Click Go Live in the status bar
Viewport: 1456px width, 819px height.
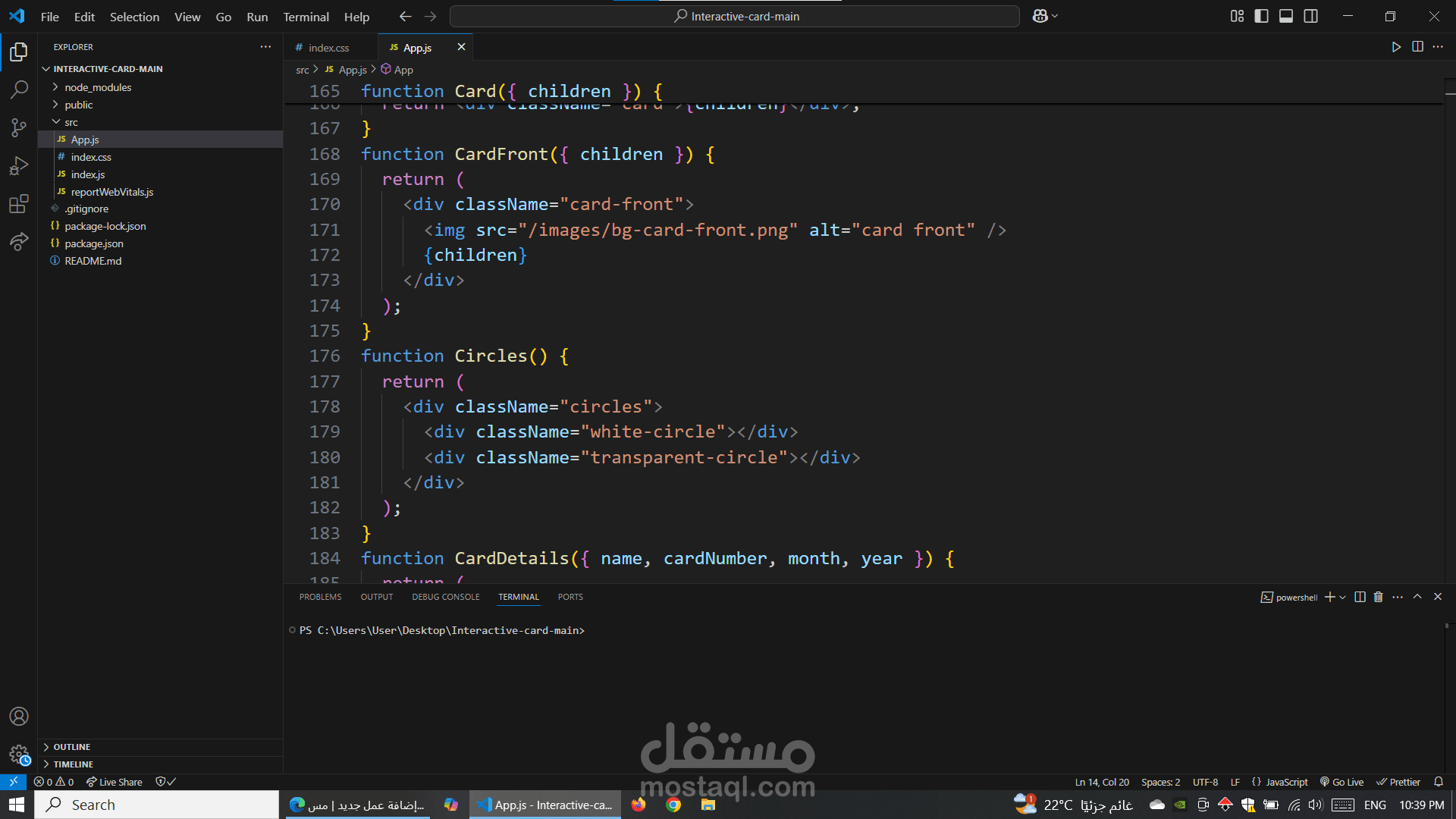click(1341, 782)
